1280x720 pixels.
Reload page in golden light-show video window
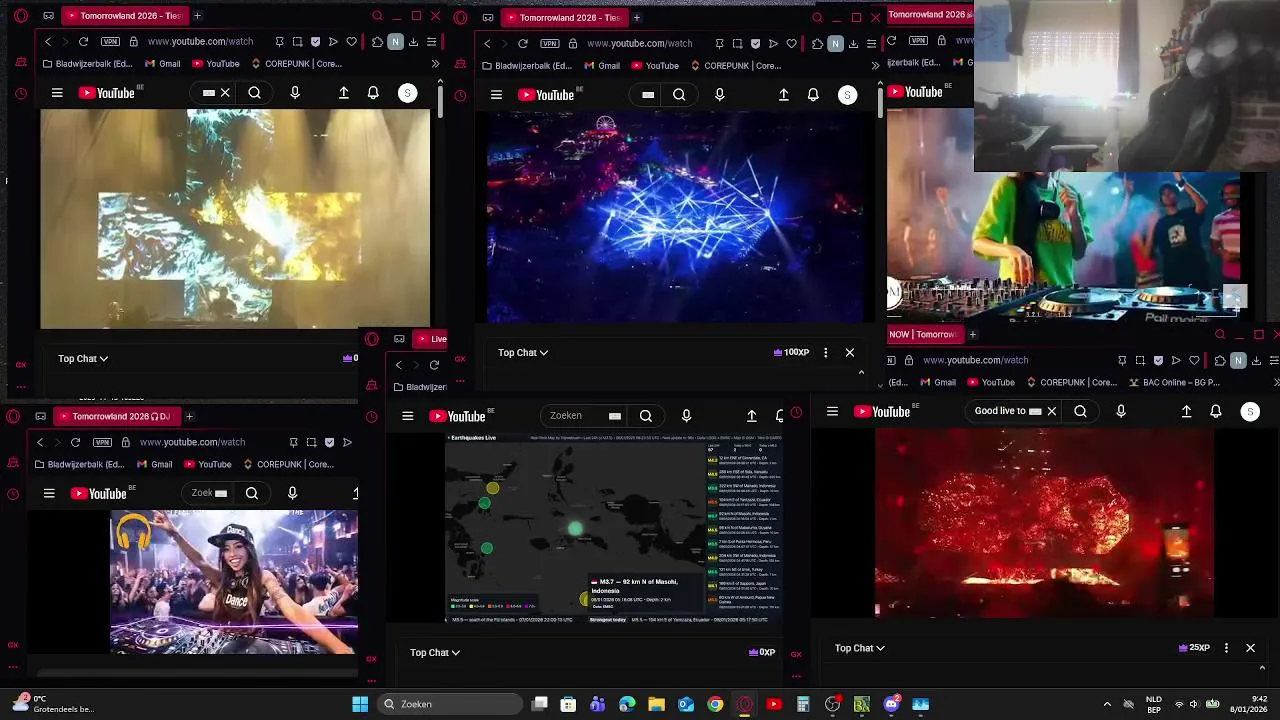pos(83,42)
